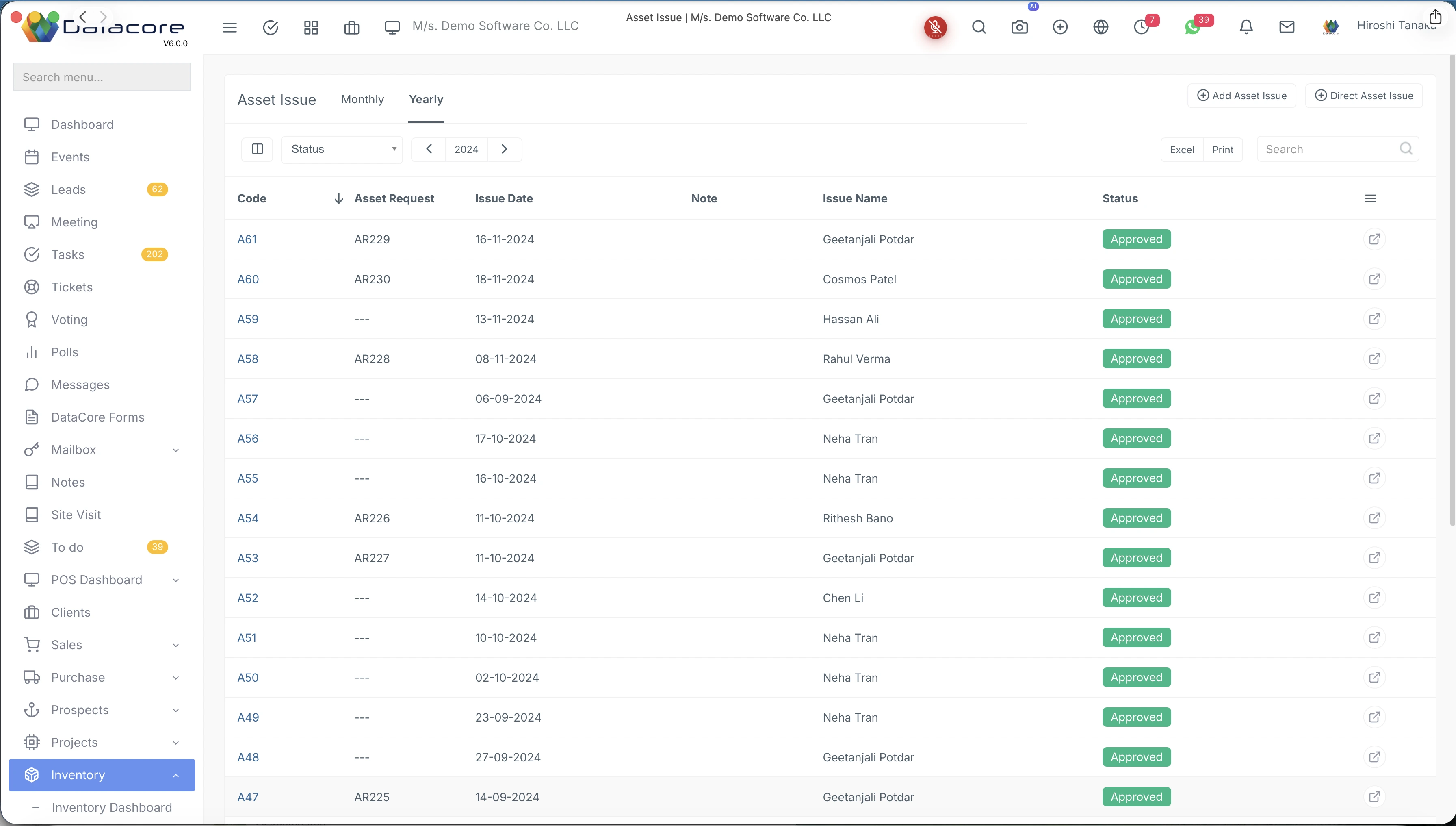The image size is (1456, 826).
Task: Open Hiroshi Tanaka profile avatar
Action: (1331, 27)
